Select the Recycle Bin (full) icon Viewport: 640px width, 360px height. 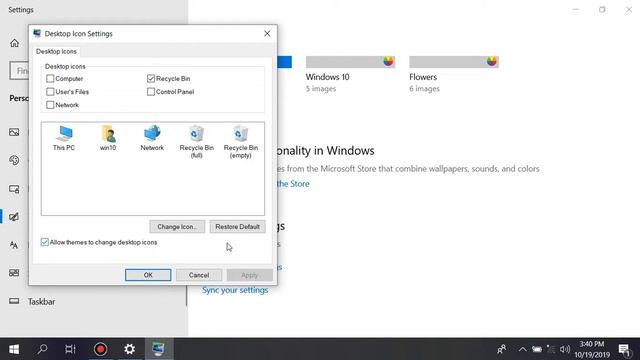tap(196, 142)
